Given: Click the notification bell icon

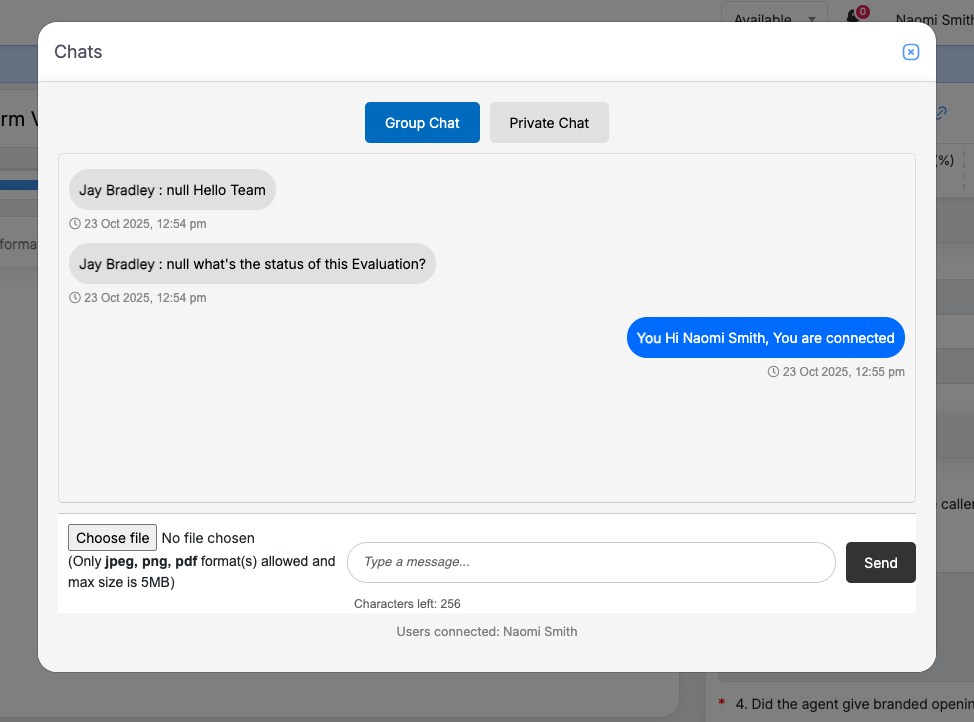Looking at the screenshot, I should click(x=853, y=17).
